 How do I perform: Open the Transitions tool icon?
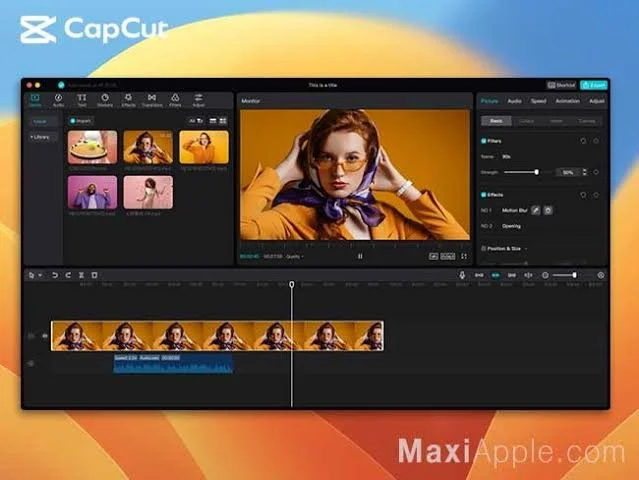(x=152, y=98)
